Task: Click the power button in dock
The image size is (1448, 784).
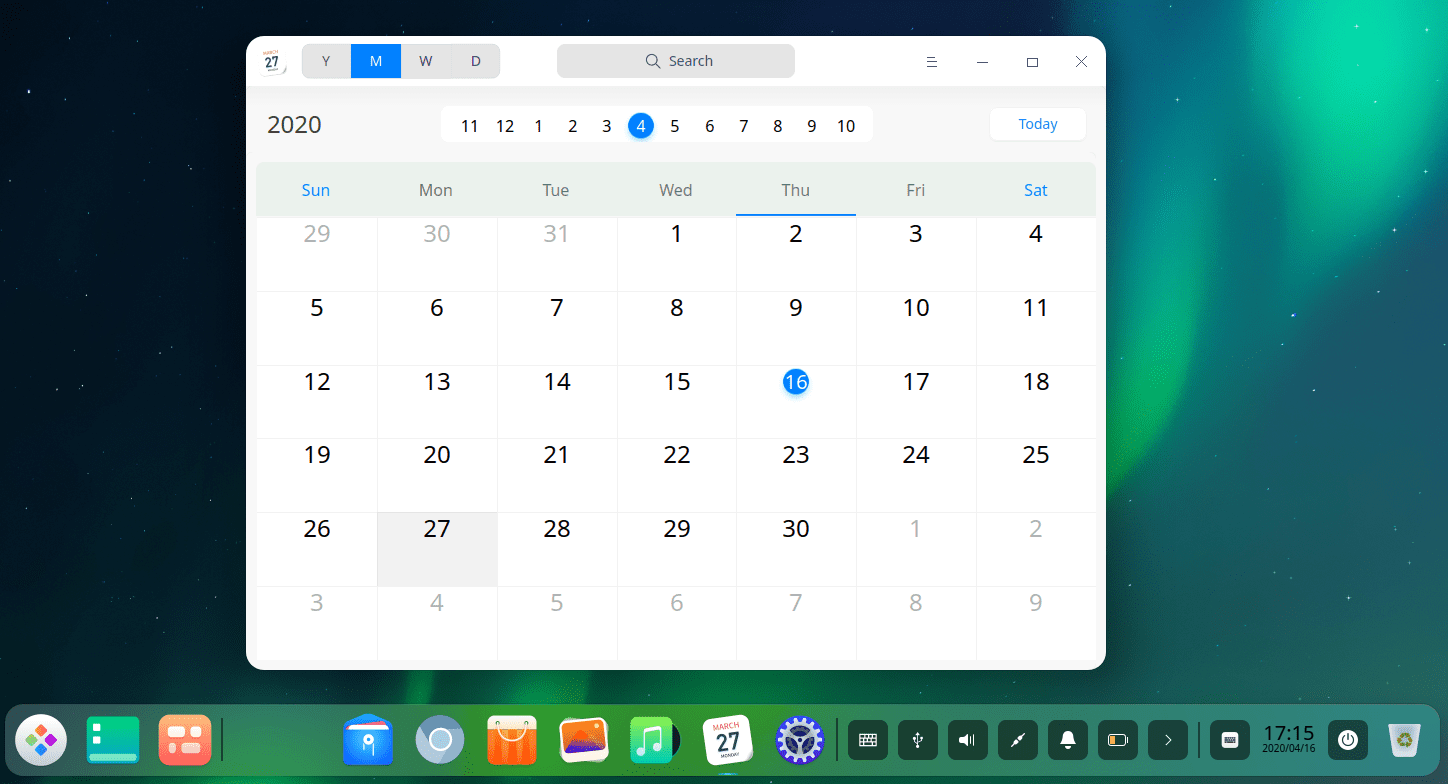Action: click(1347, 741)
